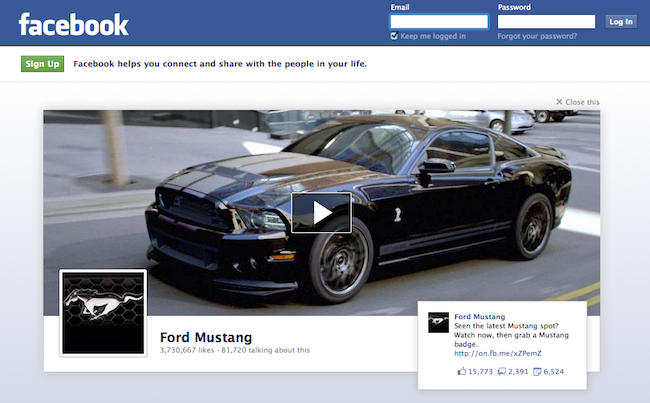Click the post text about the latest Mustang spot
The height and width of the screenshot is (403, 650).
511,331
